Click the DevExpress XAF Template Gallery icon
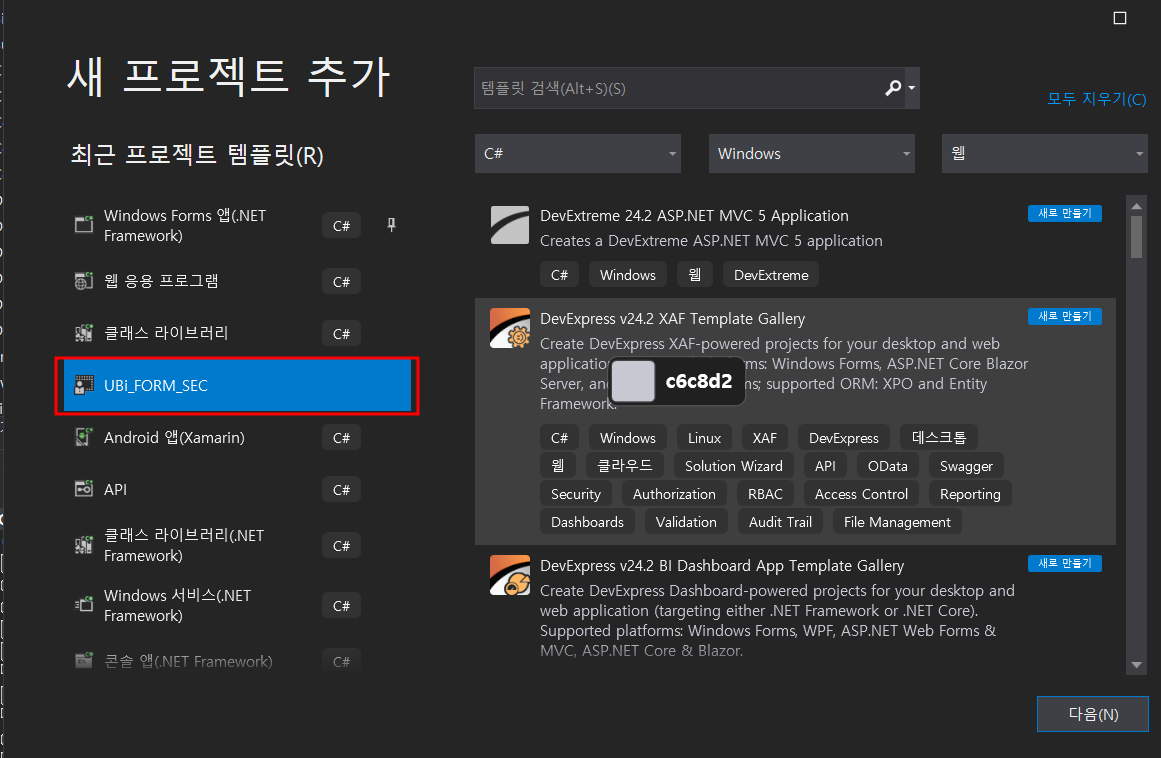 (509, 328)
